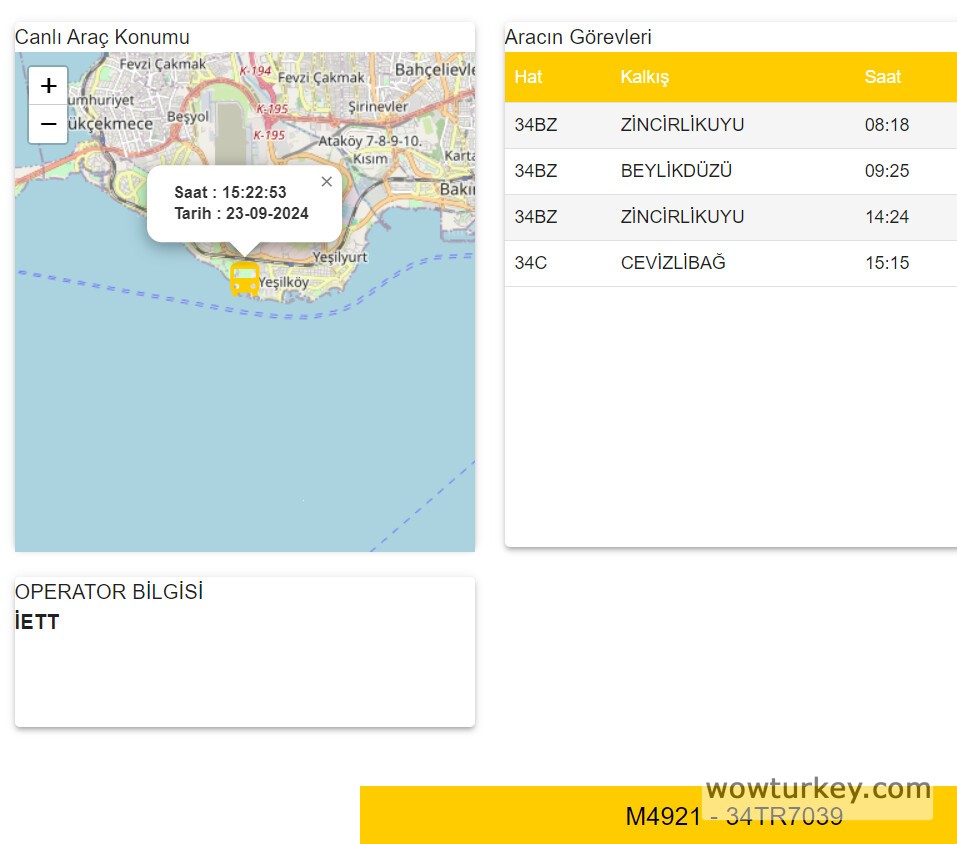The image size is (957, 844).
Task: Click the Aracın Görevleri heading
Action: pos(578,37)
